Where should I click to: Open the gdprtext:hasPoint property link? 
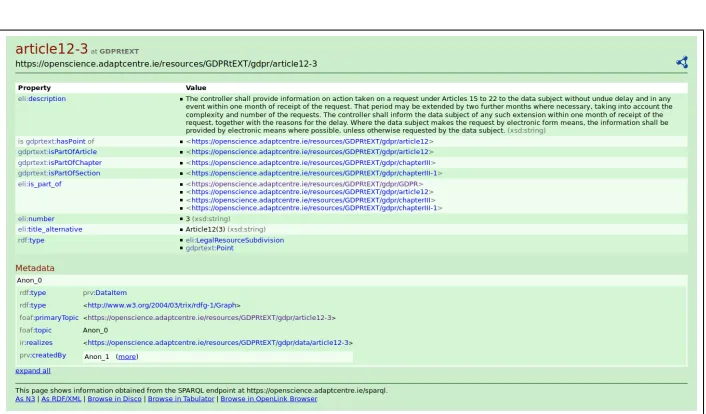click(x=56, y=141)
